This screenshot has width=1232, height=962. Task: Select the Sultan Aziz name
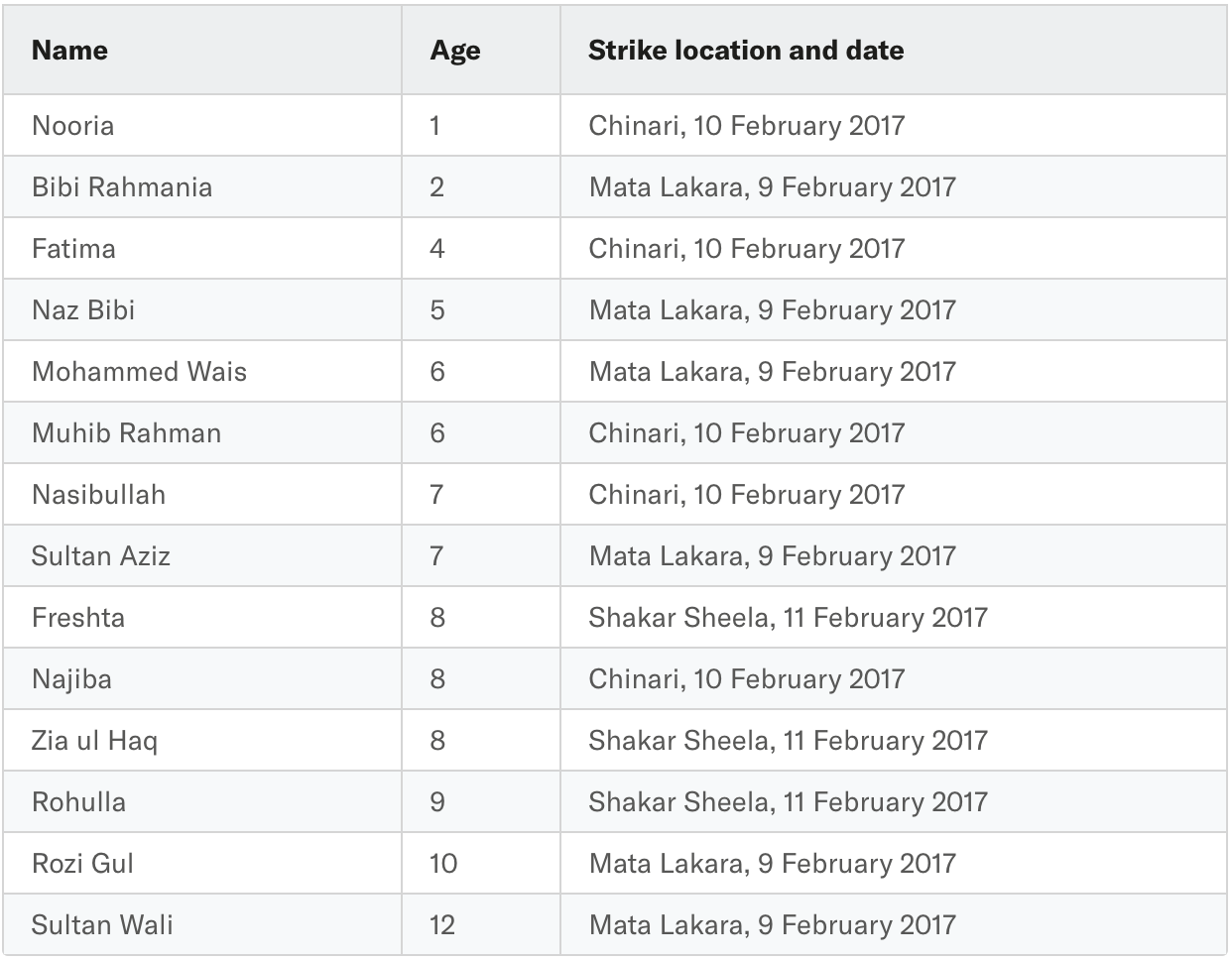pos(101,556)
